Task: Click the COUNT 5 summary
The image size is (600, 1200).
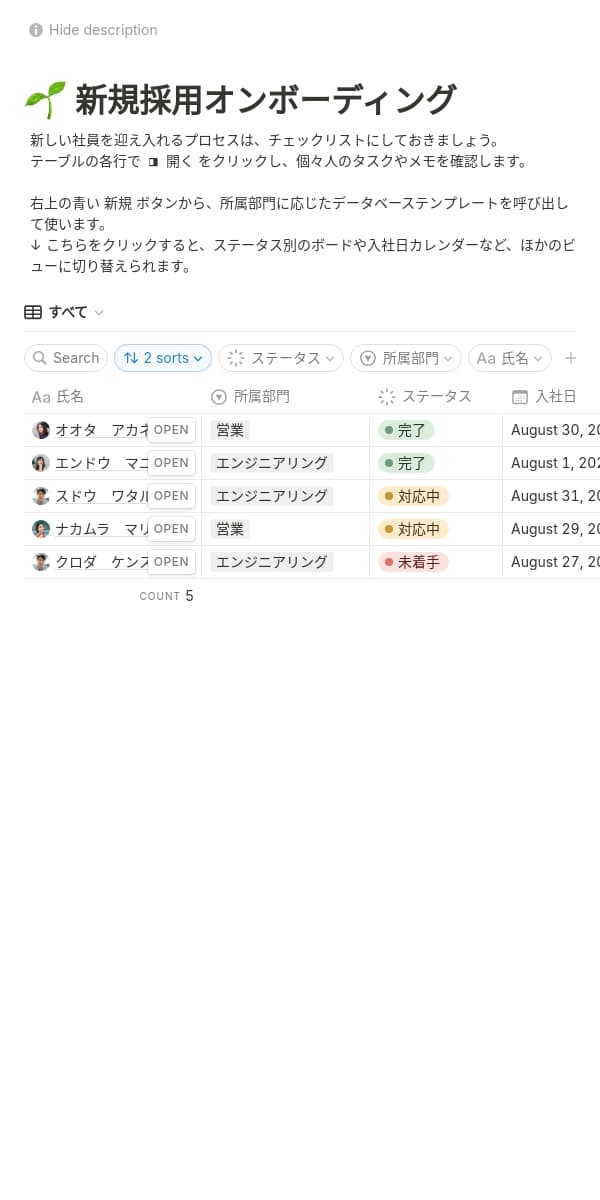Action: pyautogui.click(x=166, y=596)
